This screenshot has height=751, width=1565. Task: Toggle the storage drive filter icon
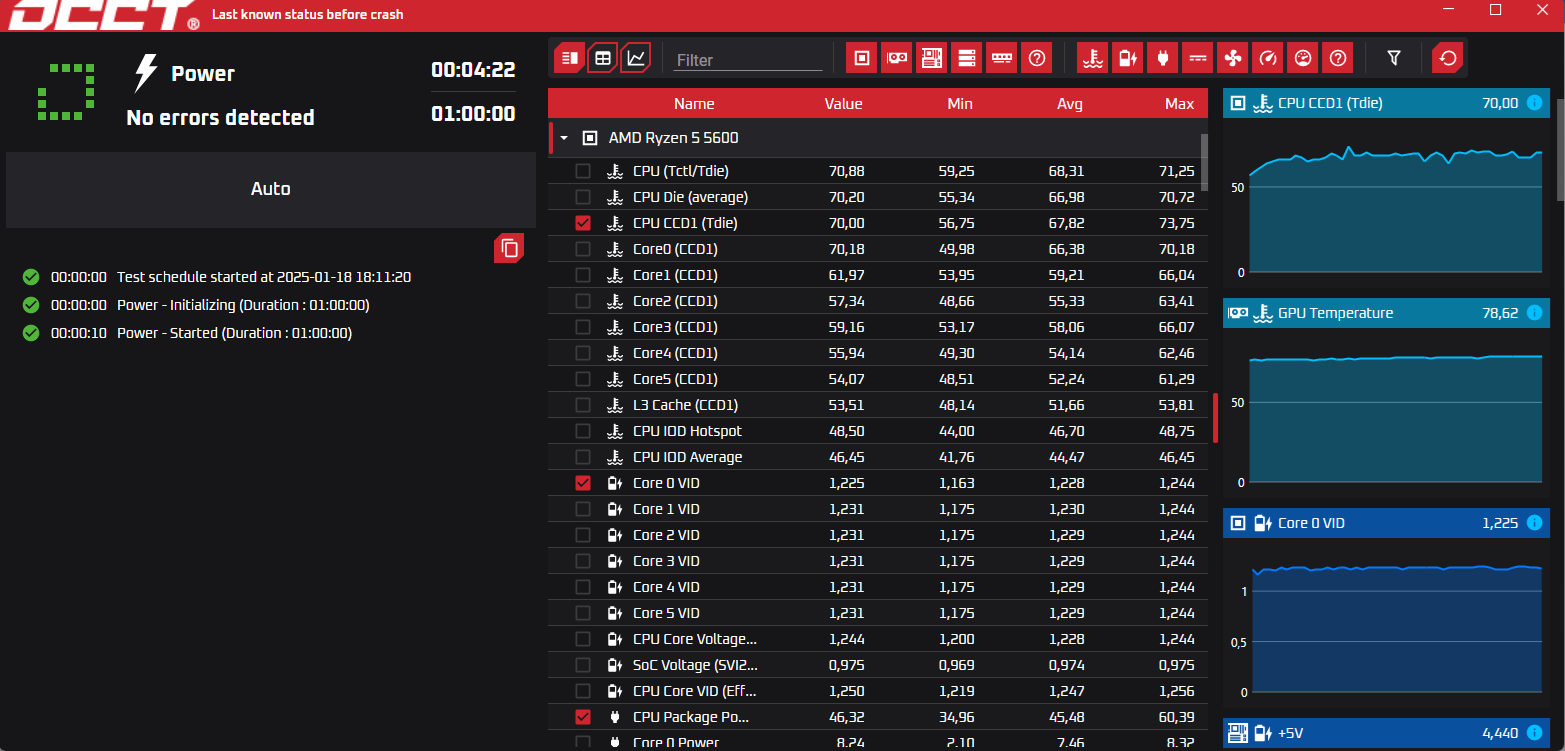[x=966, y=59]
